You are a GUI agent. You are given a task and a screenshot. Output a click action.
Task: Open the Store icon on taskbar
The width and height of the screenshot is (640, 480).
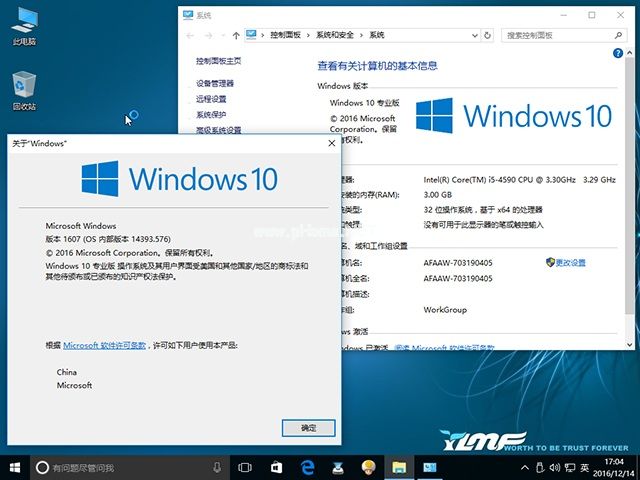click(x=276, y=468)
